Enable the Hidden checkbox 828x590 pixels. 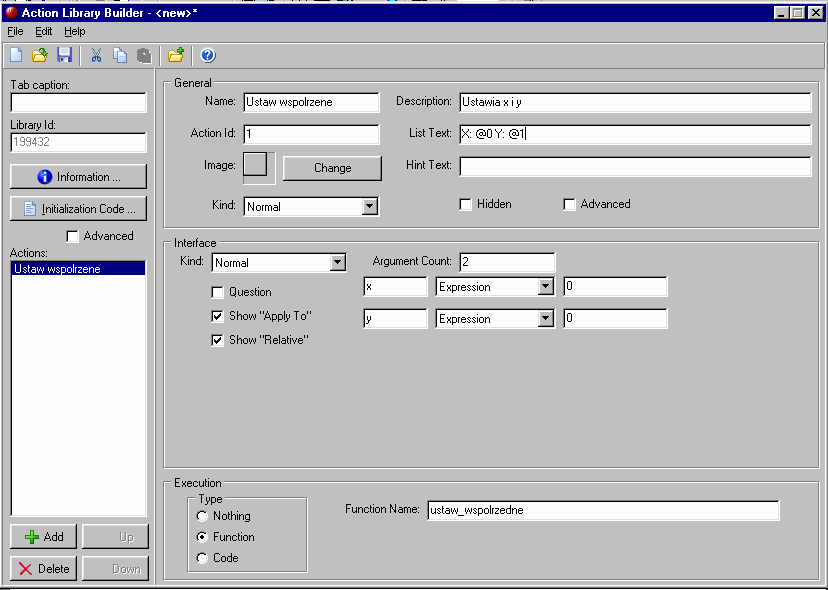point(465,204)
